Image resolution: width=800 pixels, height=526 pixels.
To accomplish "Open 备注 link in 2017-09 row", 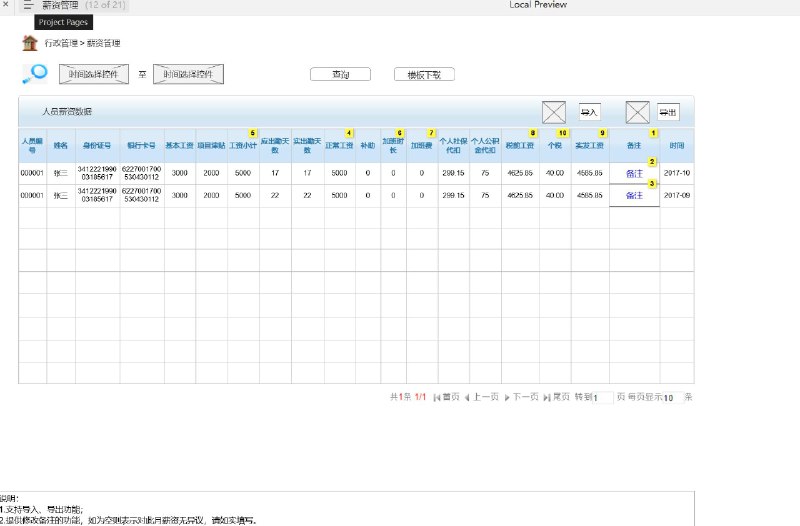I will [x=634, y=195].
